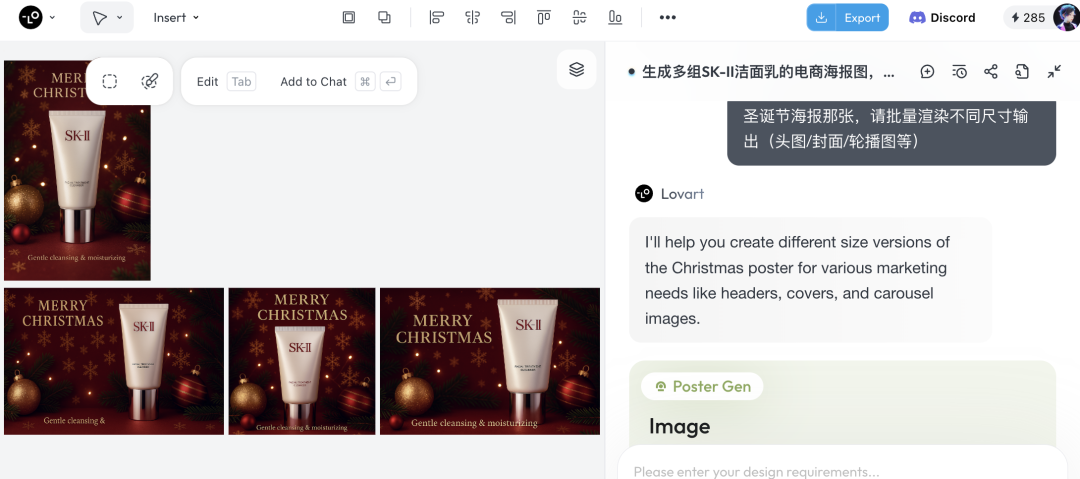The width and height of the screenshot is (1080, 479).
Task: Open the Discord link
Action: pyautogui.click(x=942, y=17)
